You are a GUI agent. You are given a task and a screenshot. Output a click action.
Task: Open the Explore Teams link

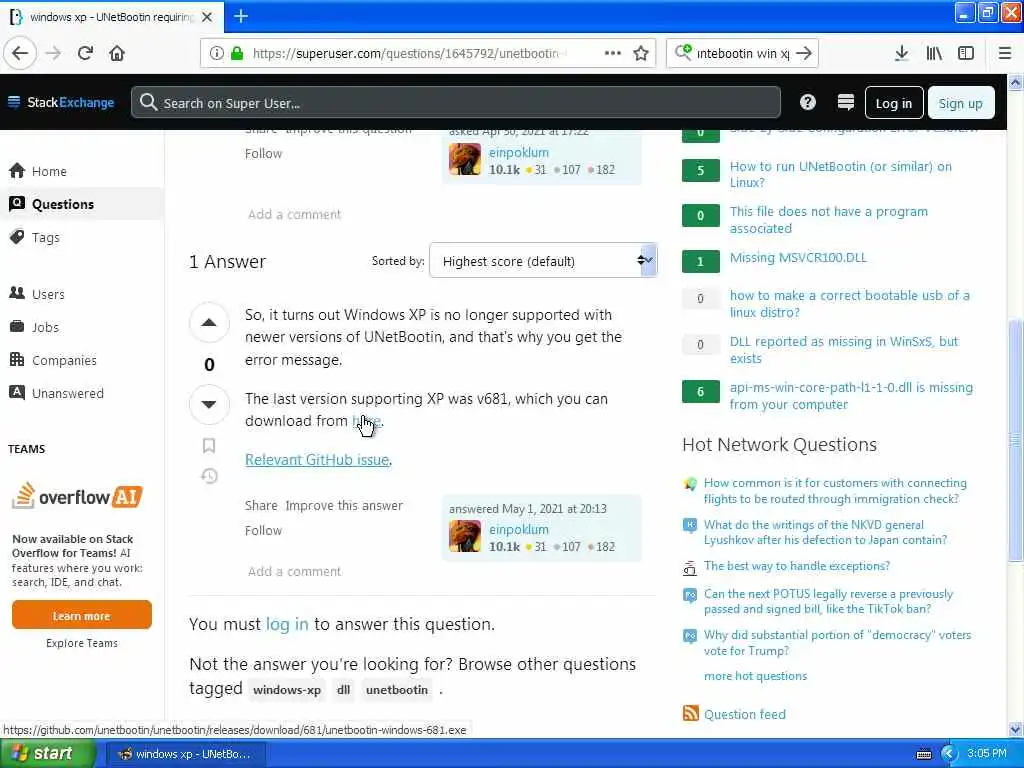click(x=82, y=643)
